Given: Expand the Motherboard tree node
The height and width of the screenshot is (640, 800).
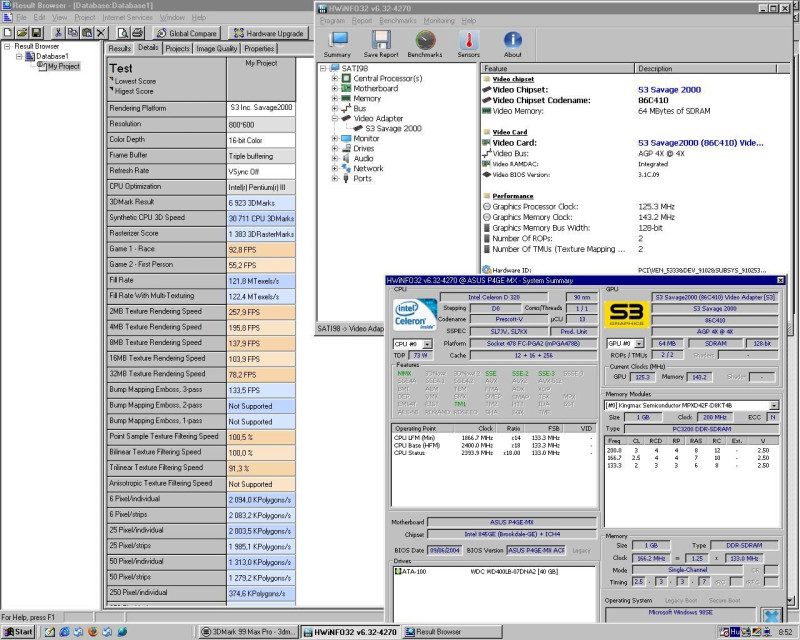Looking at the screenshot, I should 335,89.
